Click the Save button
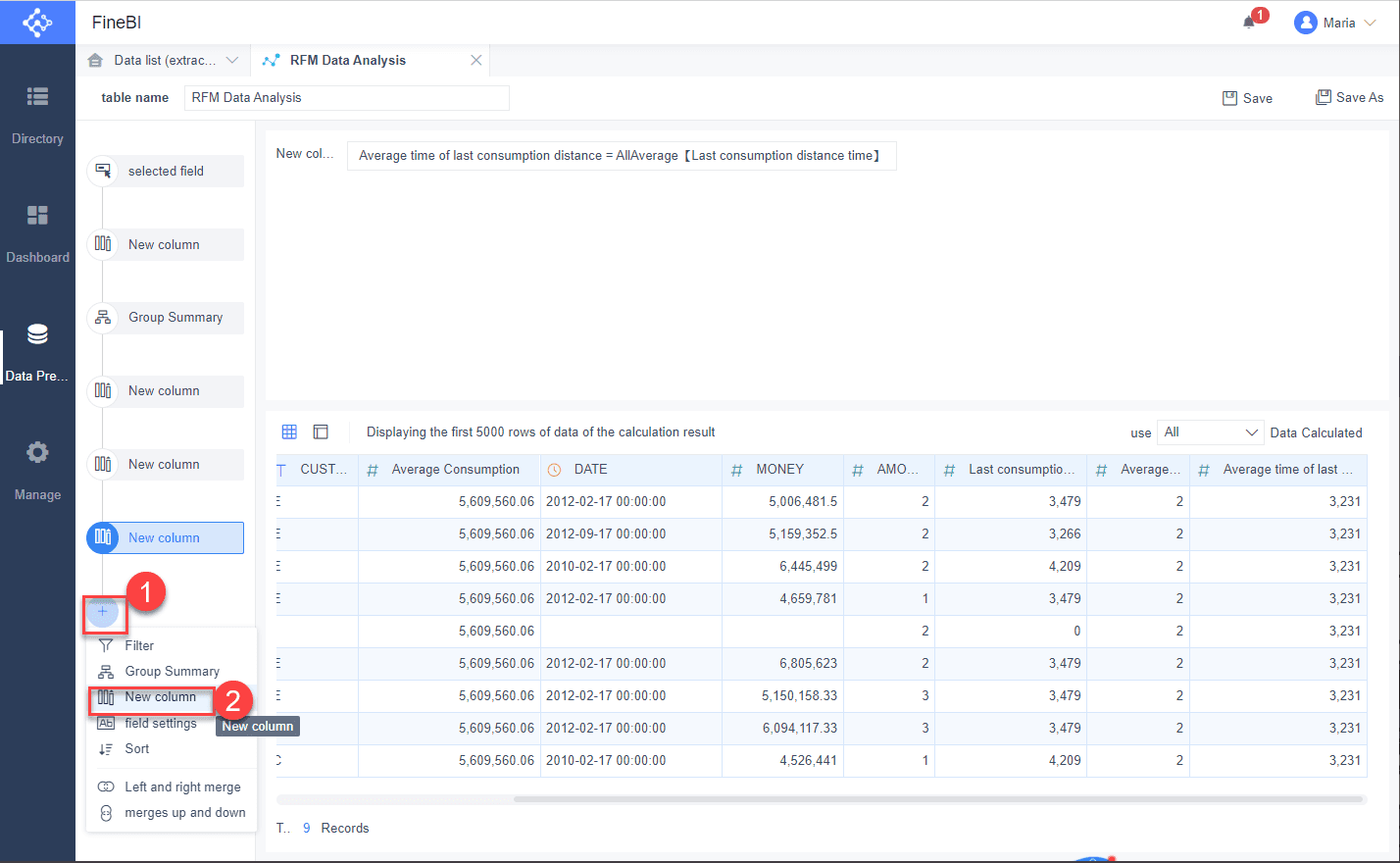This screenshot has height=863, width=1400. coord(1247,98)
